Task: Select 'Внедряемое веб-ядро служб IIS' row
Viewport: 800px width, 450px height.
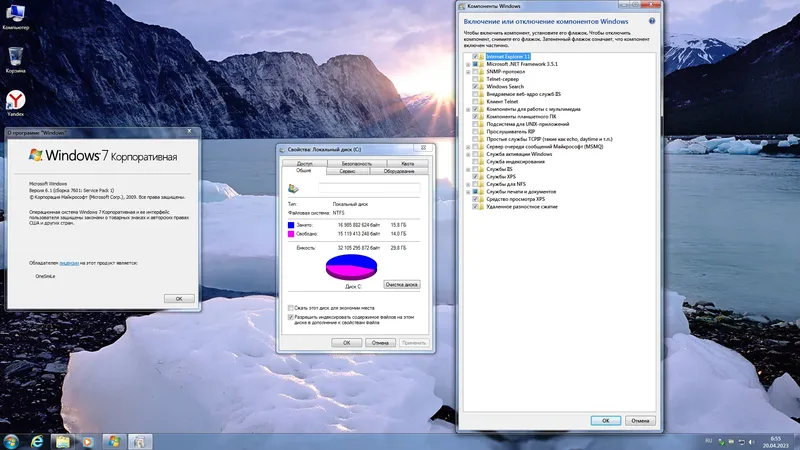Action: (523, 94)
